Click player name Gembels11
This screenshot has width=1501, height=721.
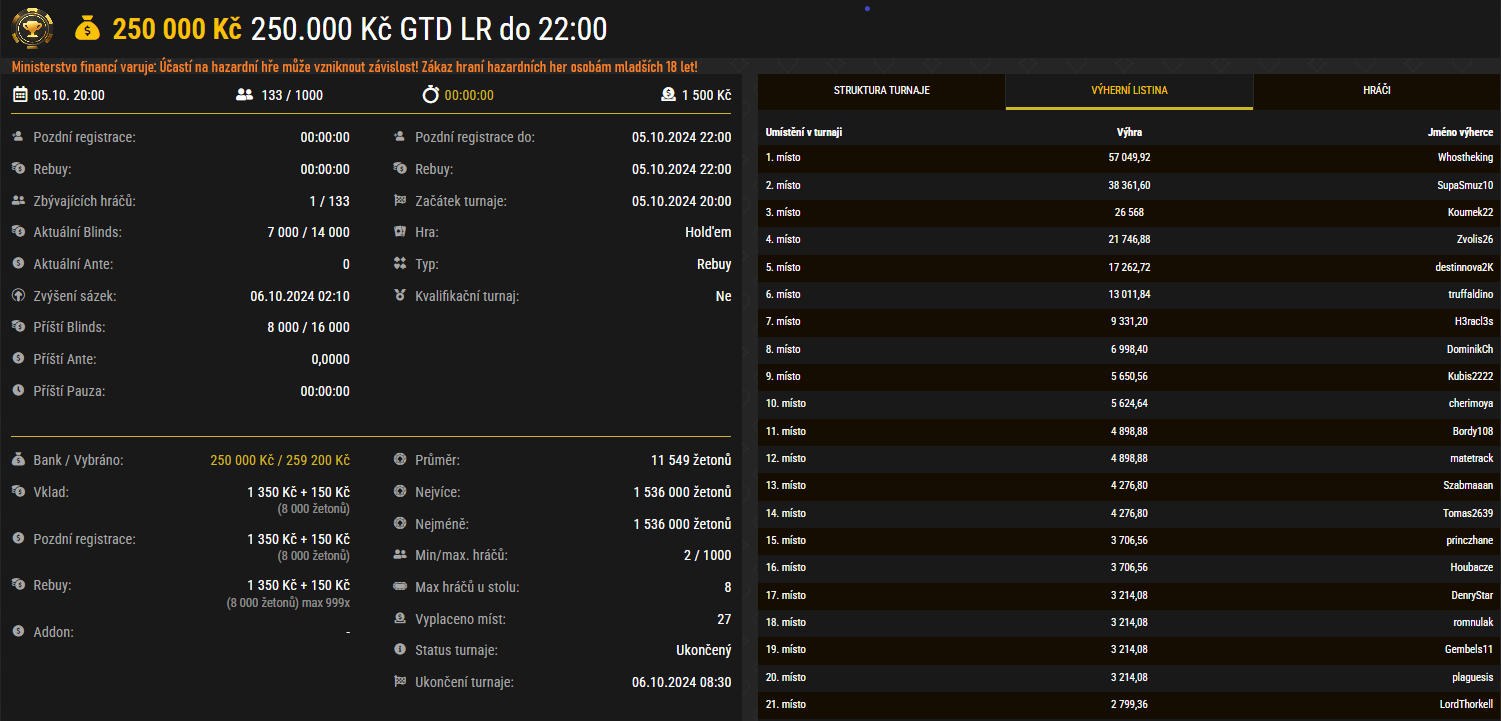point(1471,650)
